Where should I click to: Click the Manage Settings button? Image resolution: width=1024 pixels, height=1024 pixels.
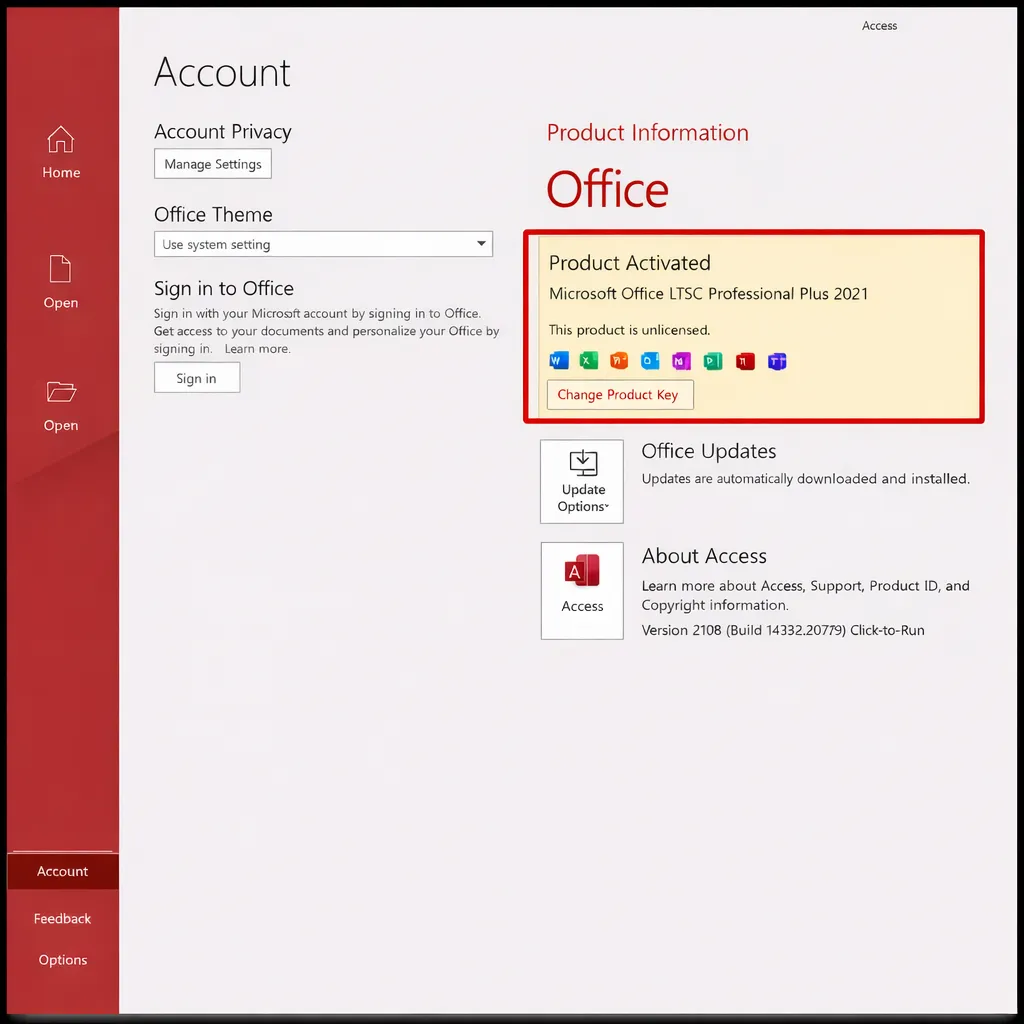(x=212, y=163)
